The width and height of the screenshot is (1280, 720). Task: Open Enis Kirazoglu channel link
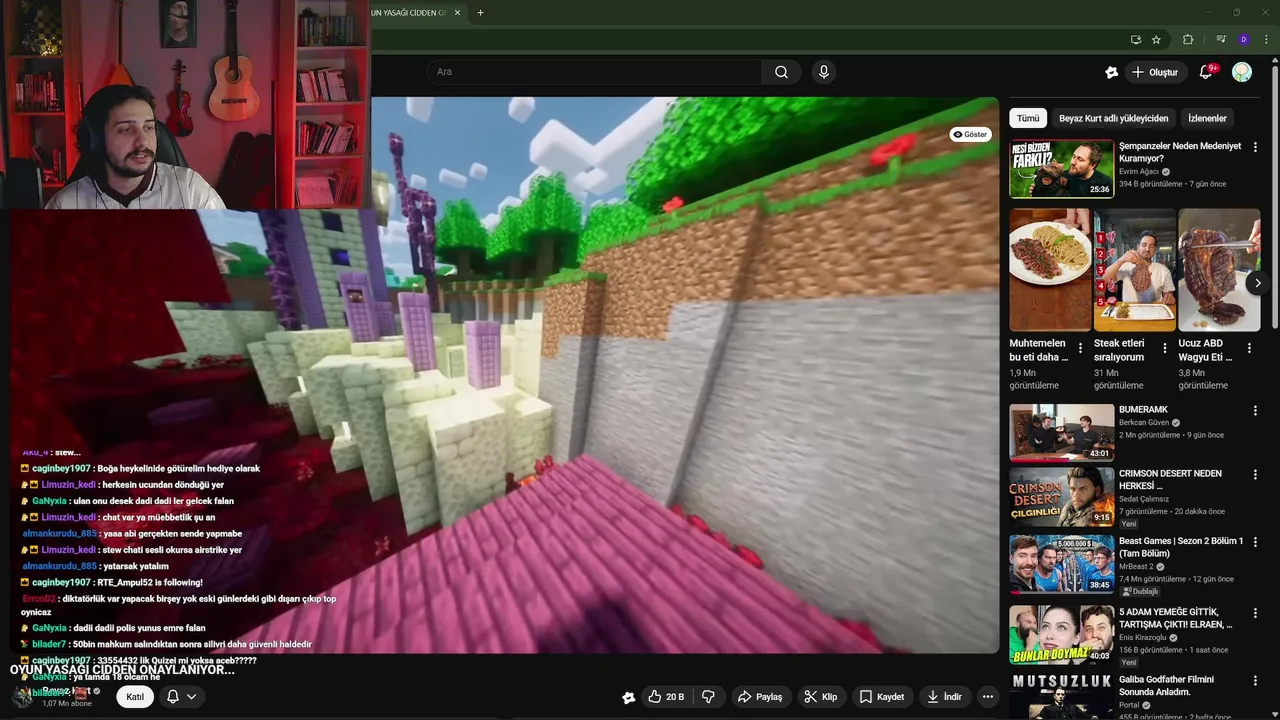(x=1145, y=637)
